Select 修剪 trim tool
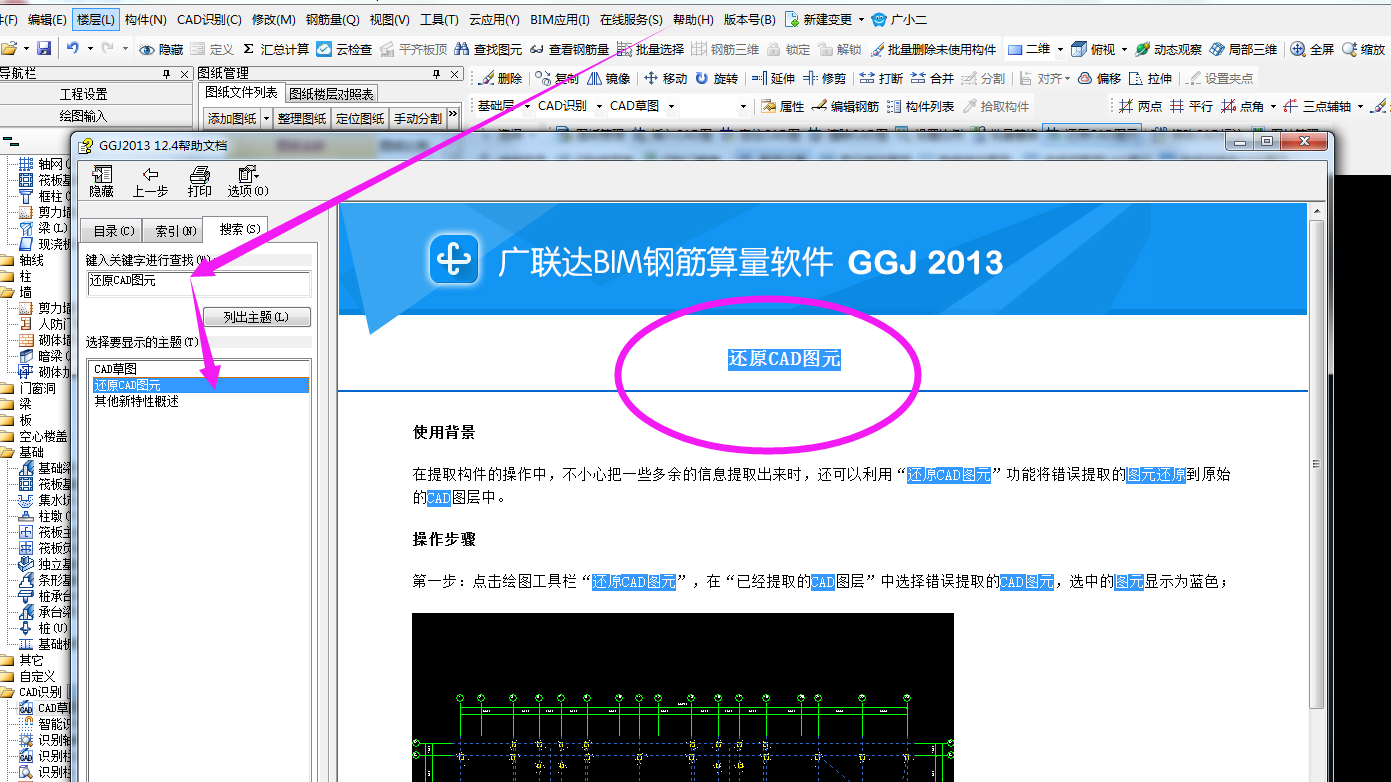Screen dimensions: 1391x782 click(824, 78)
